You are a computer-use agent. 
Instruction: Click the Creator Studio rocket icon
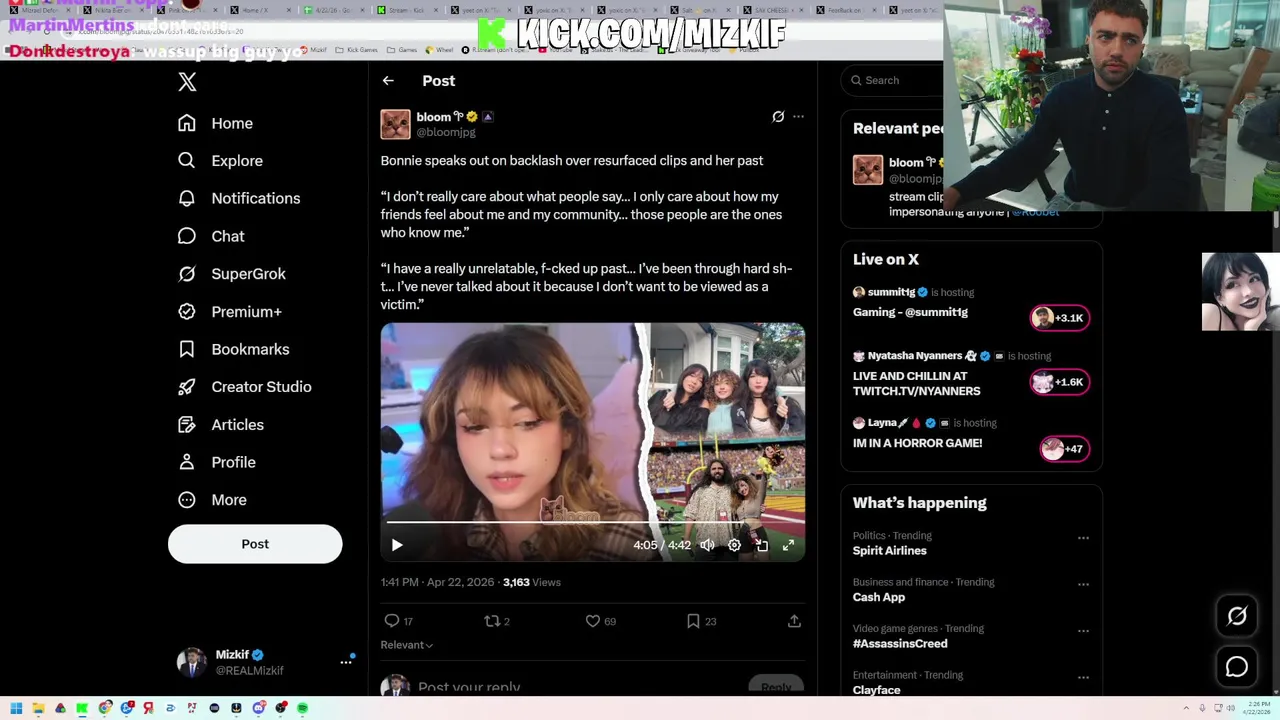186,387
